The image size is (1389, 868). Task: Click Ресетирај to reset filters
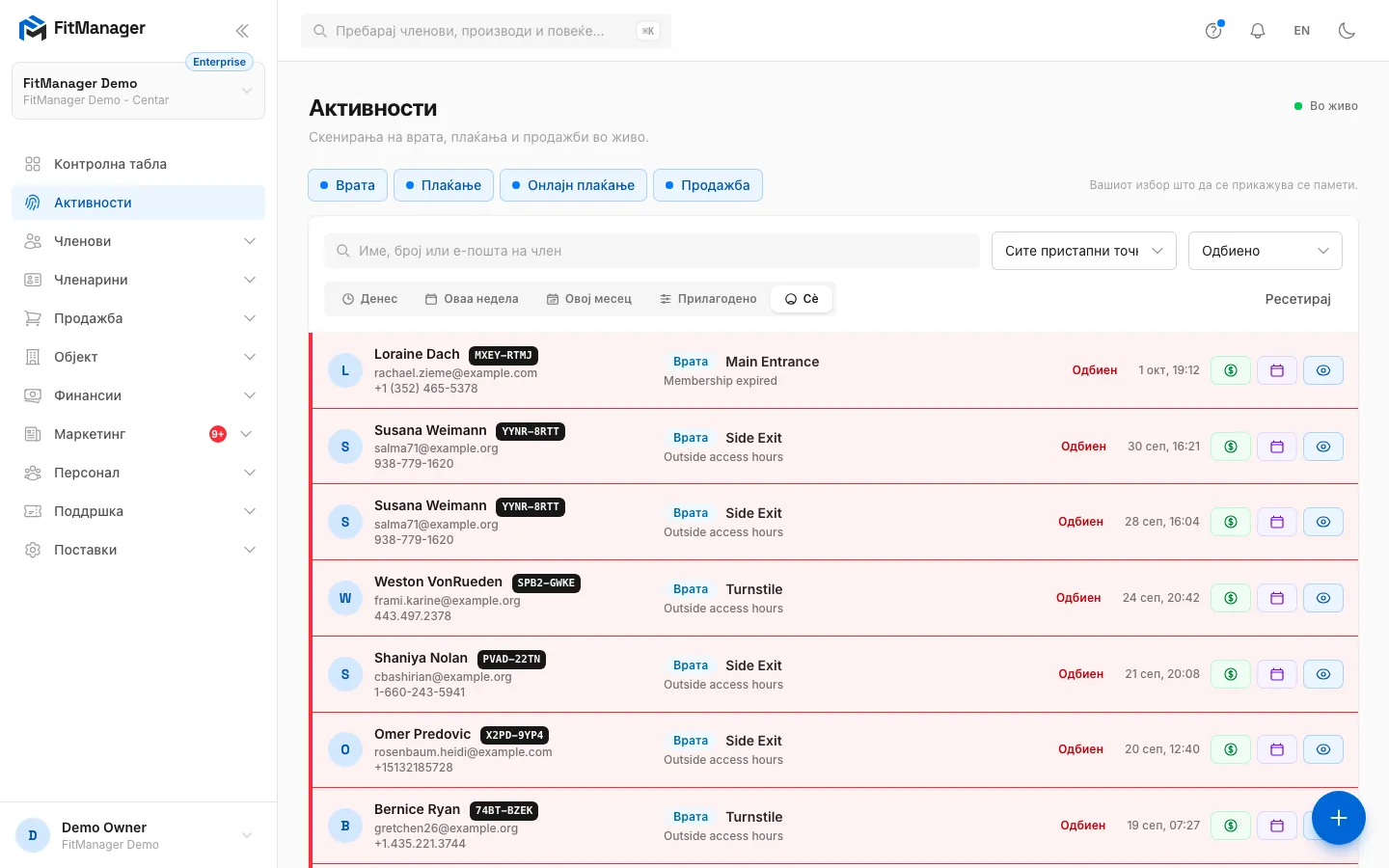[1297, 299]
